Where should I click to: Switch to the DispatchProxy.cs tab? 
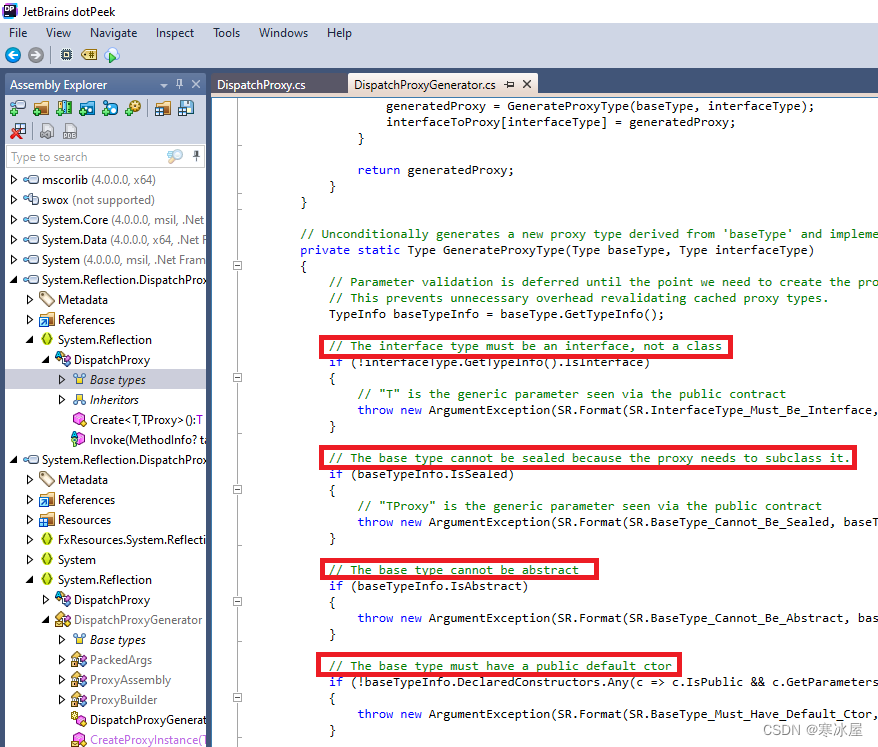[261, 85]
